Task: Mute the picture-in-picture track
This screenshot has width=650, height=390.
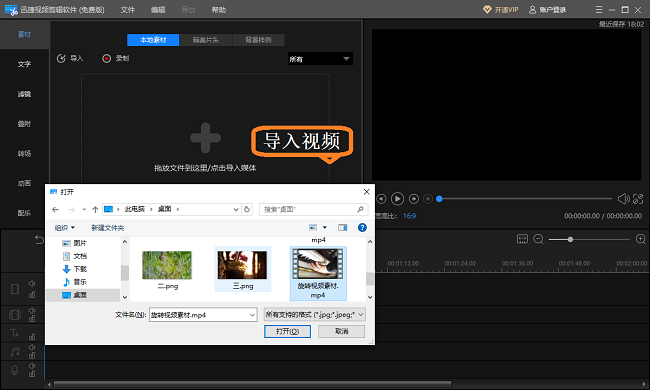Action: (x=32, y=310)
